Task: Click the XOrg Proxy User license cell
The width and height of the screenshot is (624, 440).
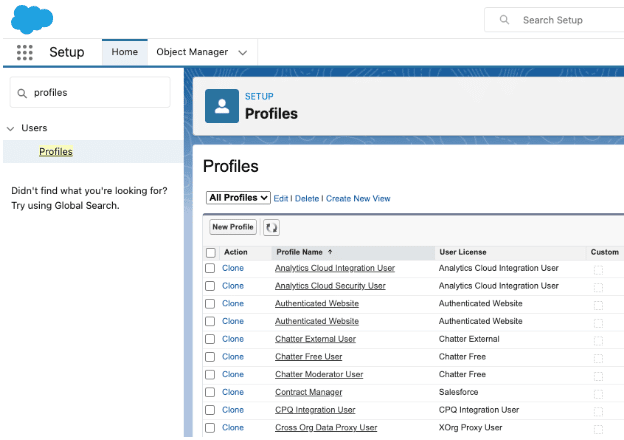Action: (470, 428)
